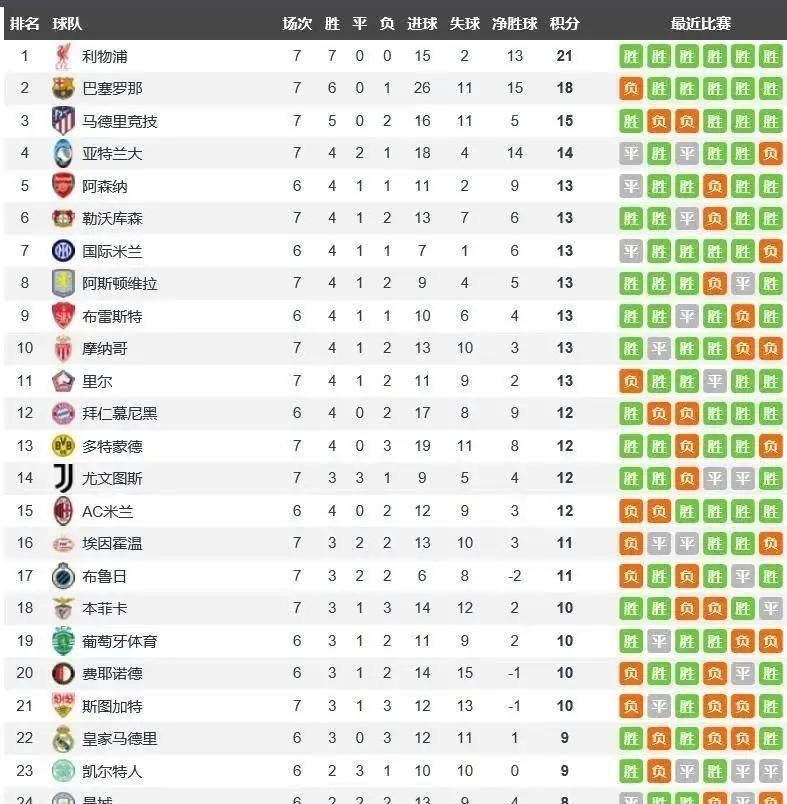787x804 pixels.
Task: Click the Real Madrid crest icon
Action: [x=63, y=739]
